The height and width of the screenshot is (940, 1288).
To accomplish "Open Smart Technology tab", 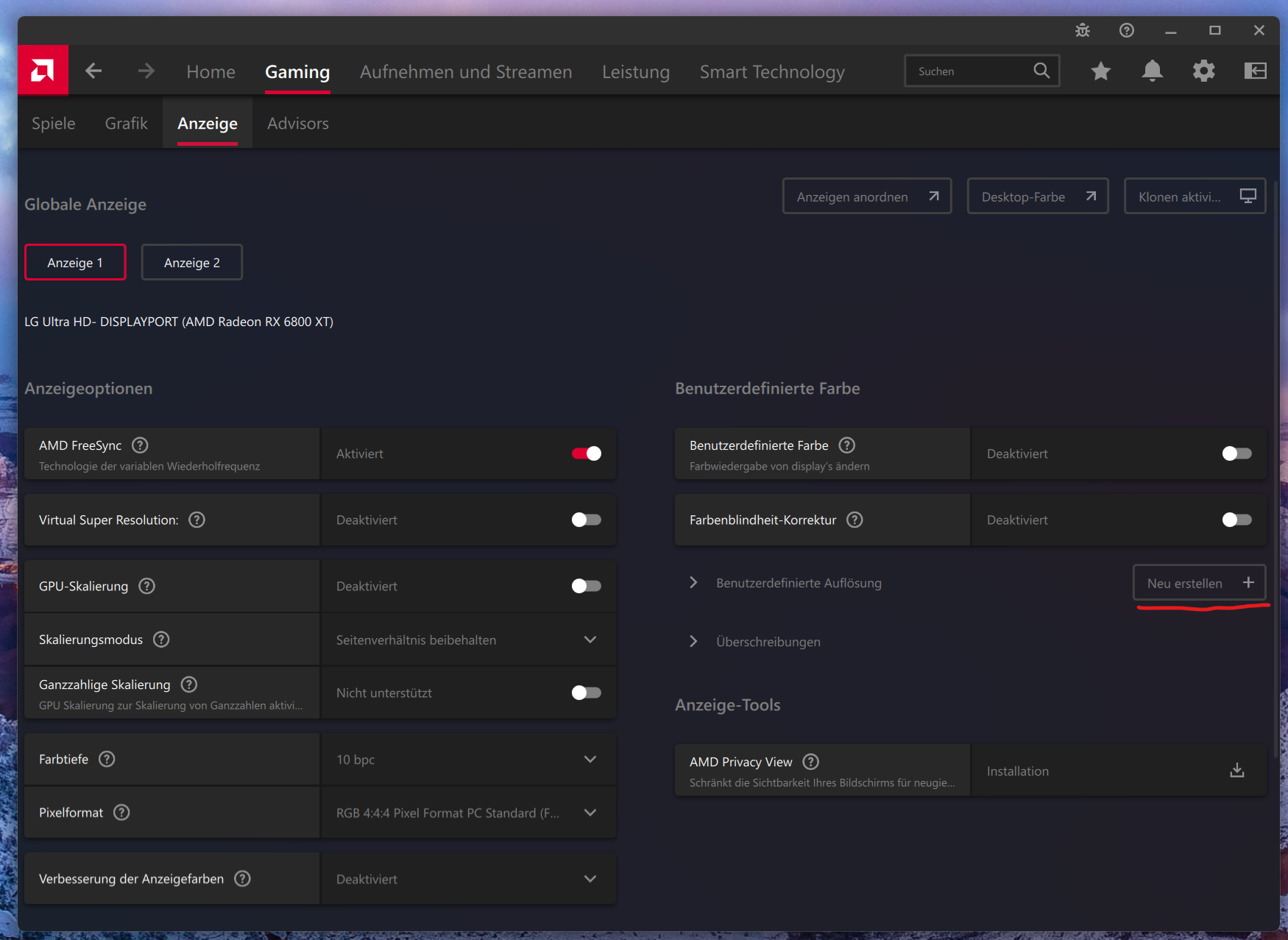I will [x=772, y=71].
